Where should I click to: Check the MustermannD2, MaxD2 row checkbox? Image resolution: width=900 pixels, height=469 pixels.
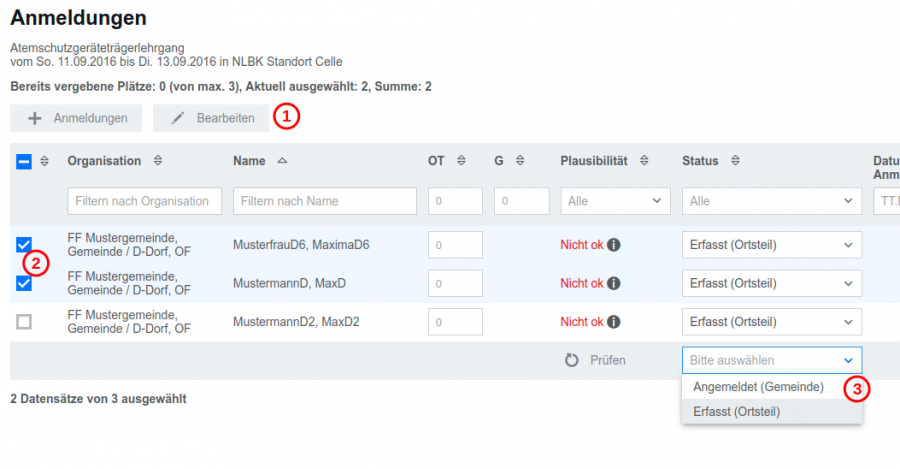pyautogui.click(x=24, y=322)
